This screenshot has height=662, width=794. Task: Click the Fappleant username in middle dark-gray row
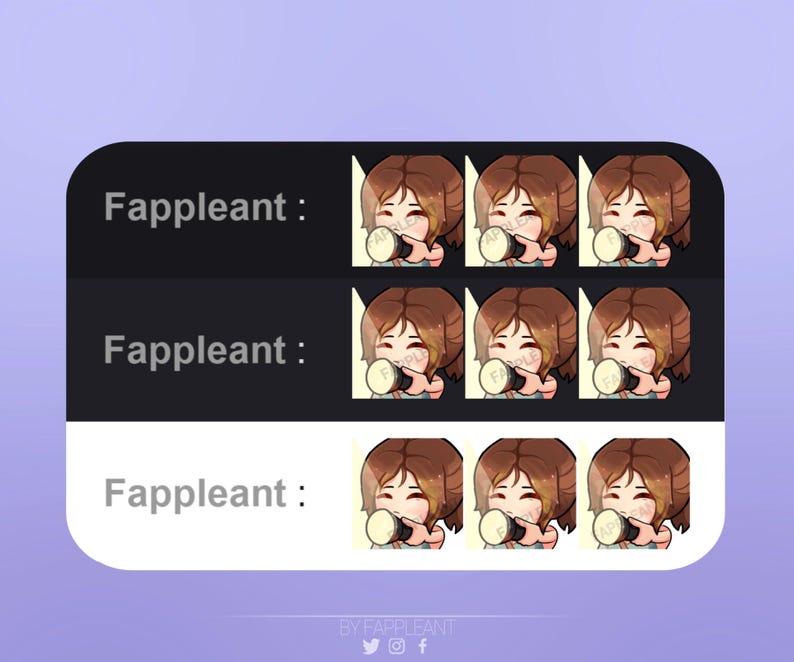tap(196, 351)
